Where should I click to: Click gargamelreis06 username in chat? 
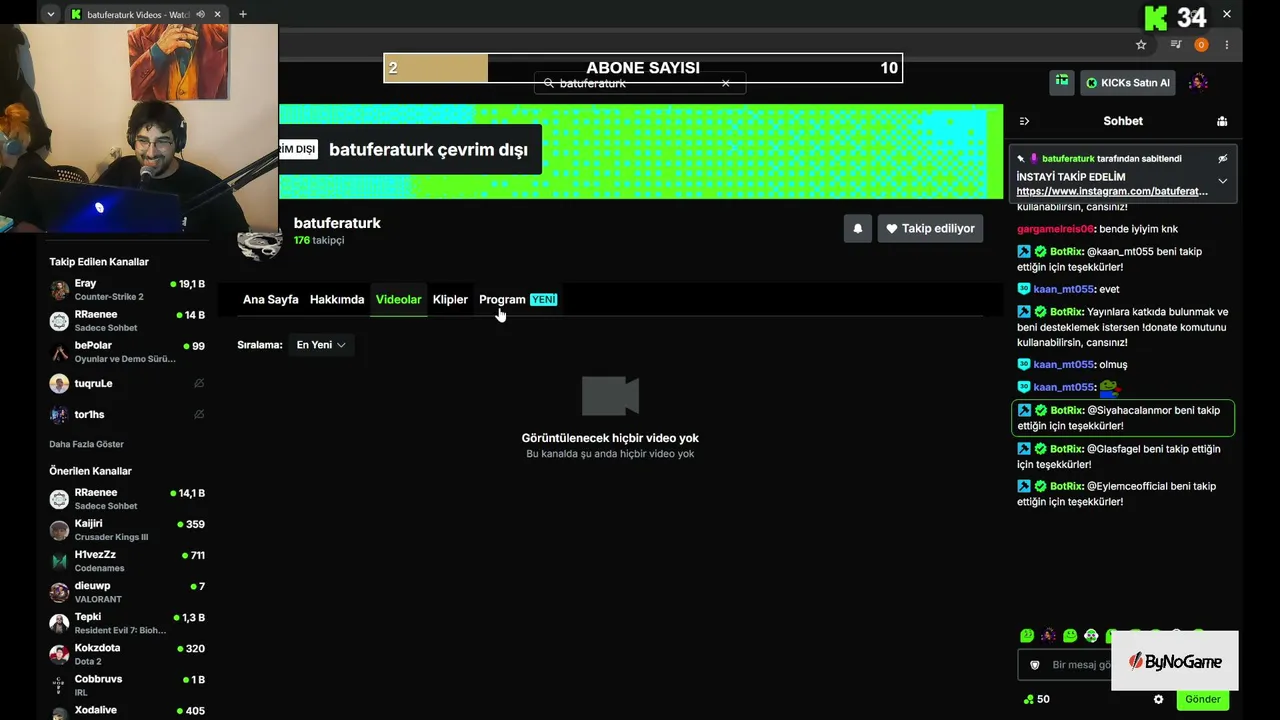pyautogui.click(x=1056, y=229)
